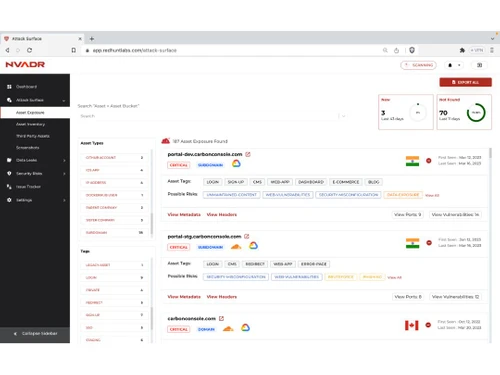Select the Attack Surface browser tab

[x=42, y=39]
